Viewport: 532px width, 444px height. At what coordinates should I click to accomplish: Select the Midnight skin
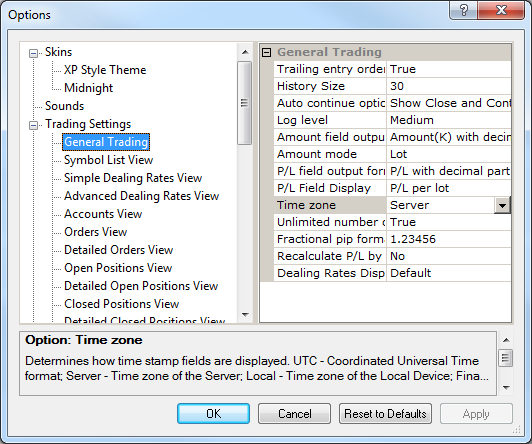pyautogui.click(x=89, y=88)
